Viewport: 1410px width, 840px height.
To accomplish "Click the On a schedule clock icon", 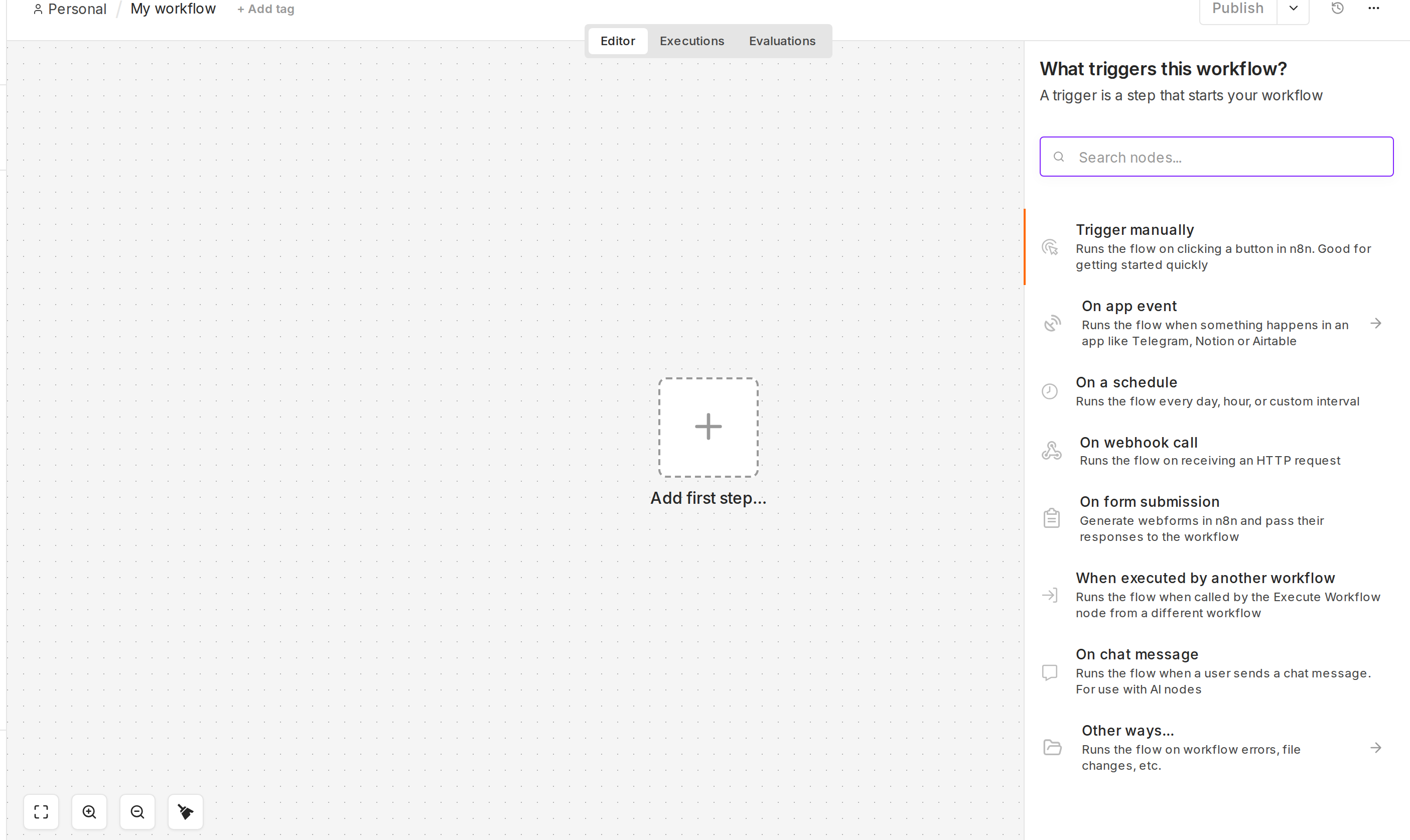I will point(1050,391).
